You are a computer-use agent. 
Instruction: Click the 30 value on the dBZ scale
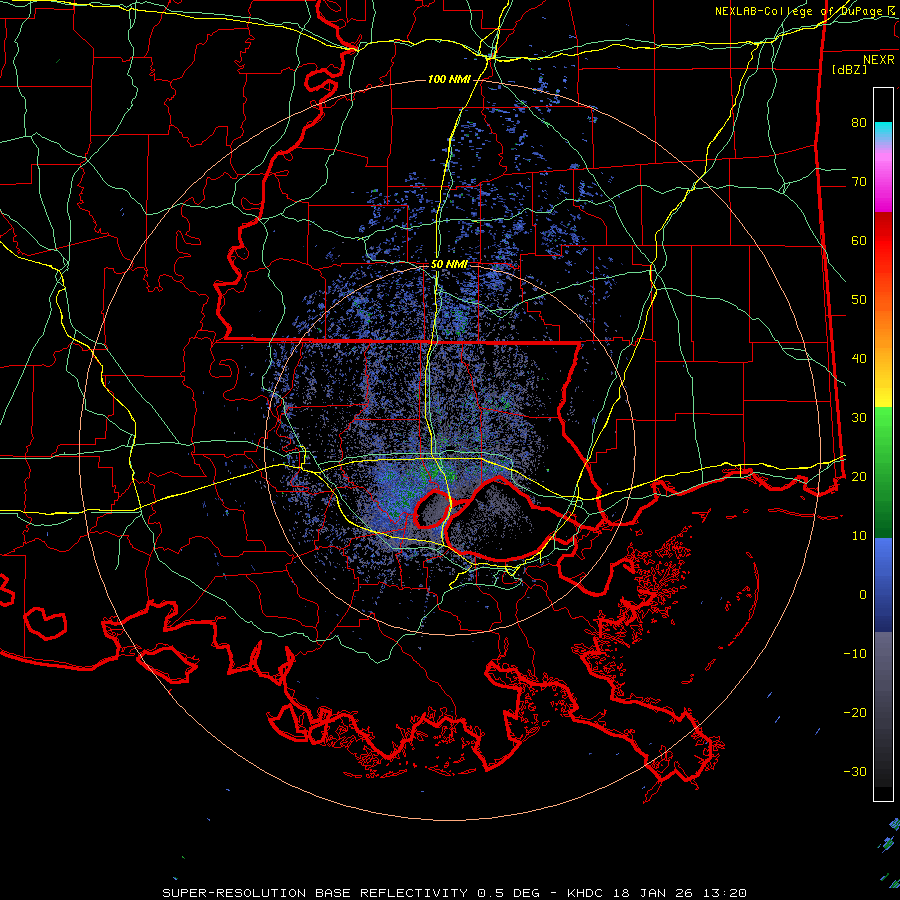coord(859,417)
